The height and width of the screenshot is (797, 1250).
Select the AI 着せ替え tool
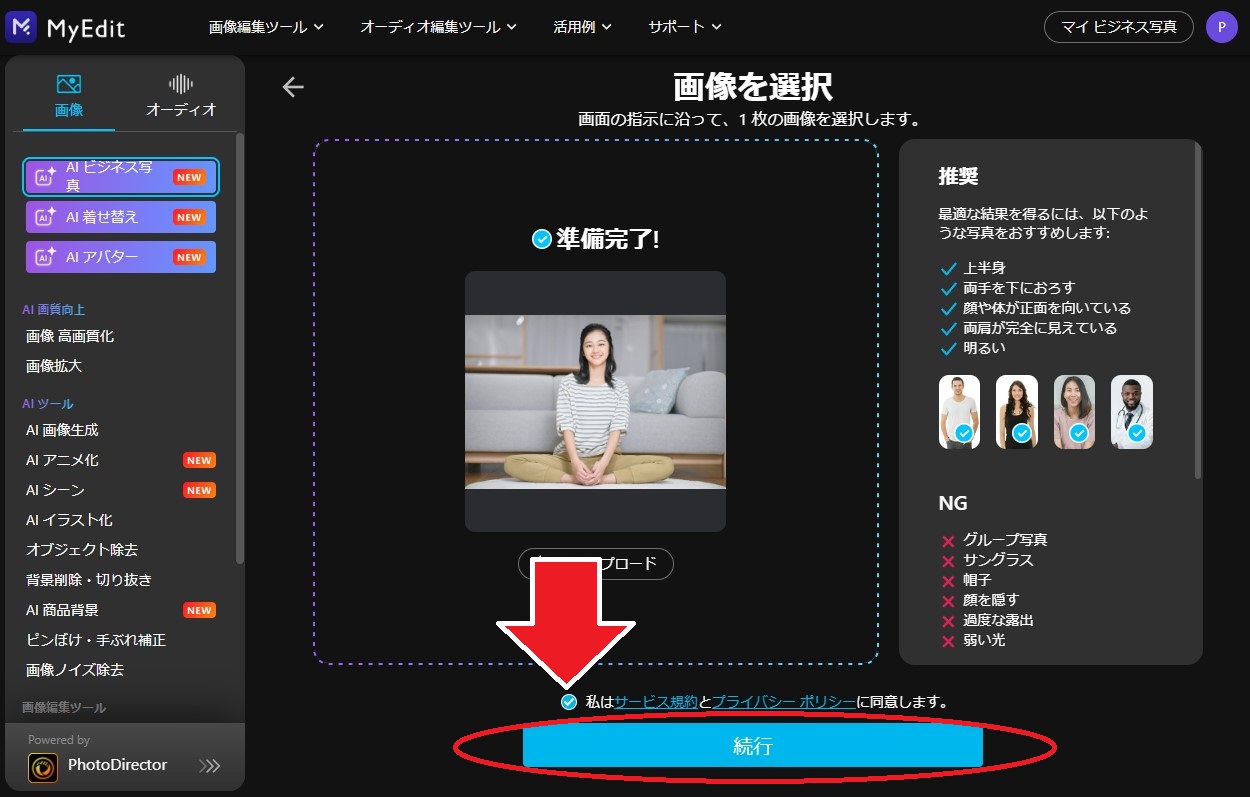click(x=121, y=217)
